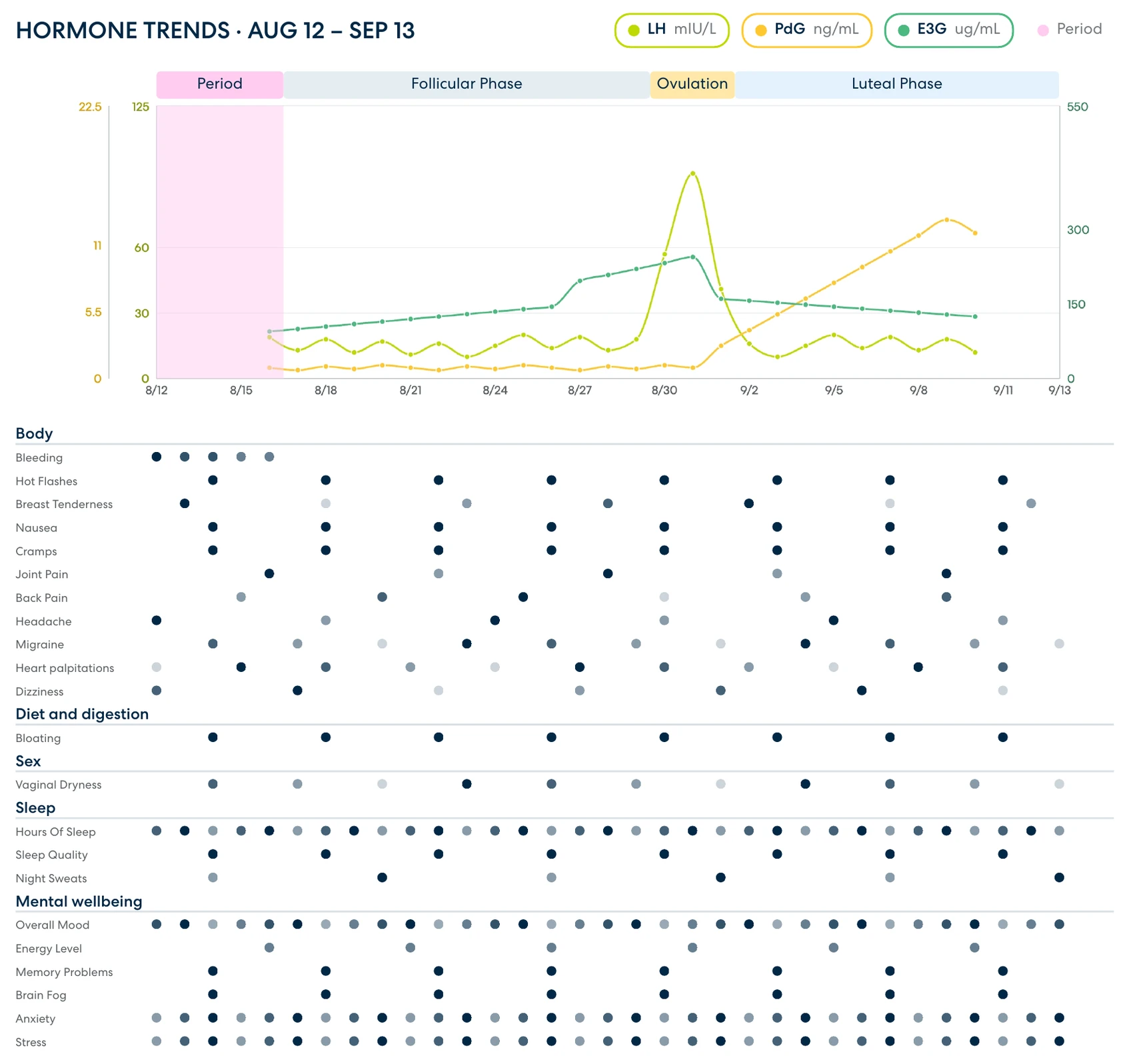Click the first dot in the Bleeding row

pyautogui.click(x=157, y=457)
